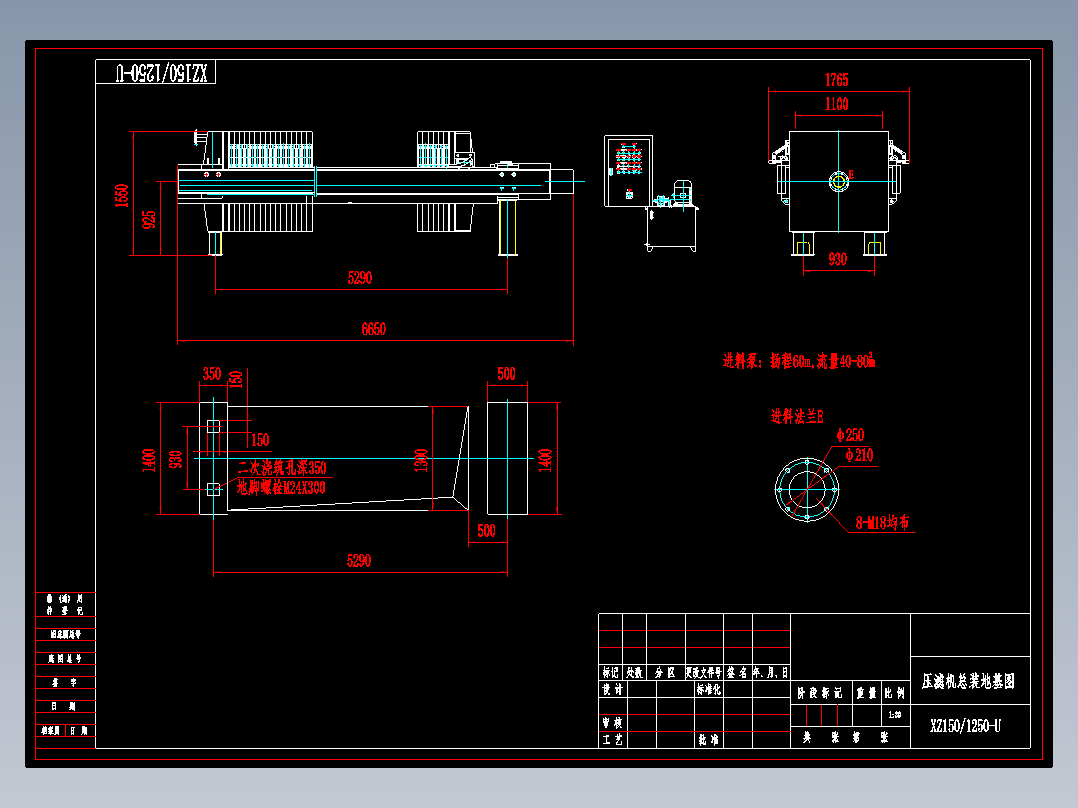The height and width of the screenshot is (808, 1078).
Task: Click the φ210 diameter label
Action: (859, 455)
